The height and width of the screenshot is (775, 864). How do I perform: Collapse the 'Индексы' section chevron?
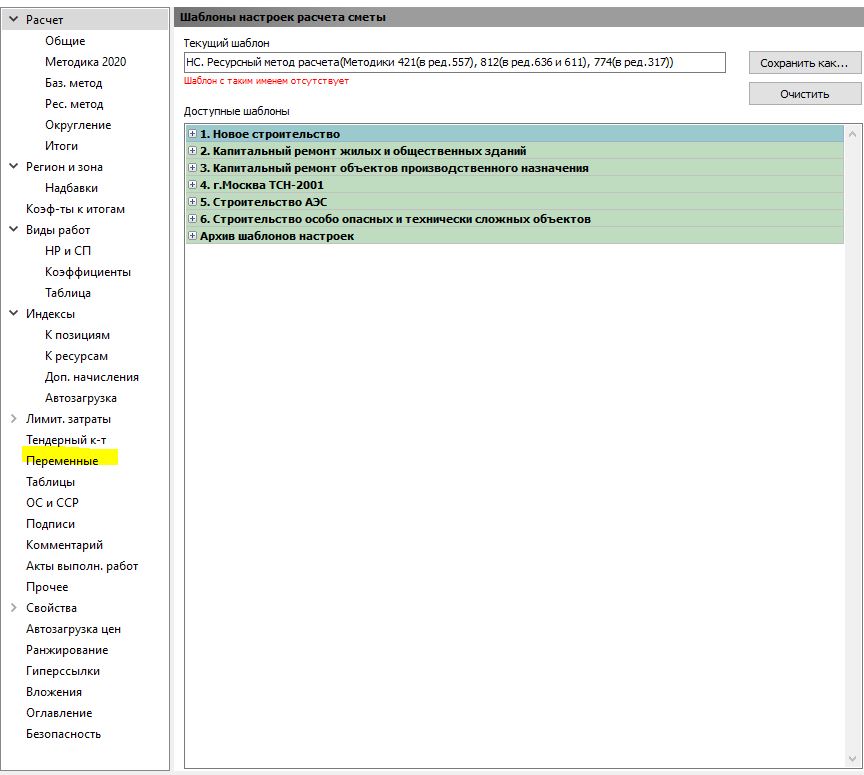coord(14,314)
